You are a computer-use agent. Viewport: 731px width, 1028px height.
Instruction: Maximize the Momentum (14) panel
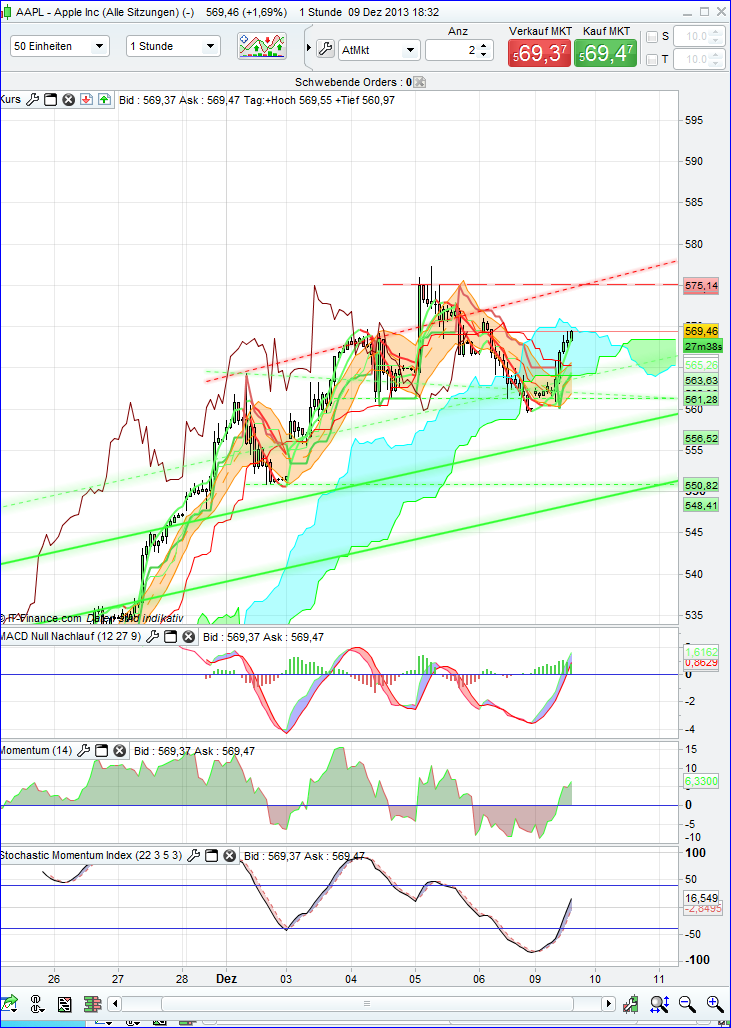pos(102,751)
